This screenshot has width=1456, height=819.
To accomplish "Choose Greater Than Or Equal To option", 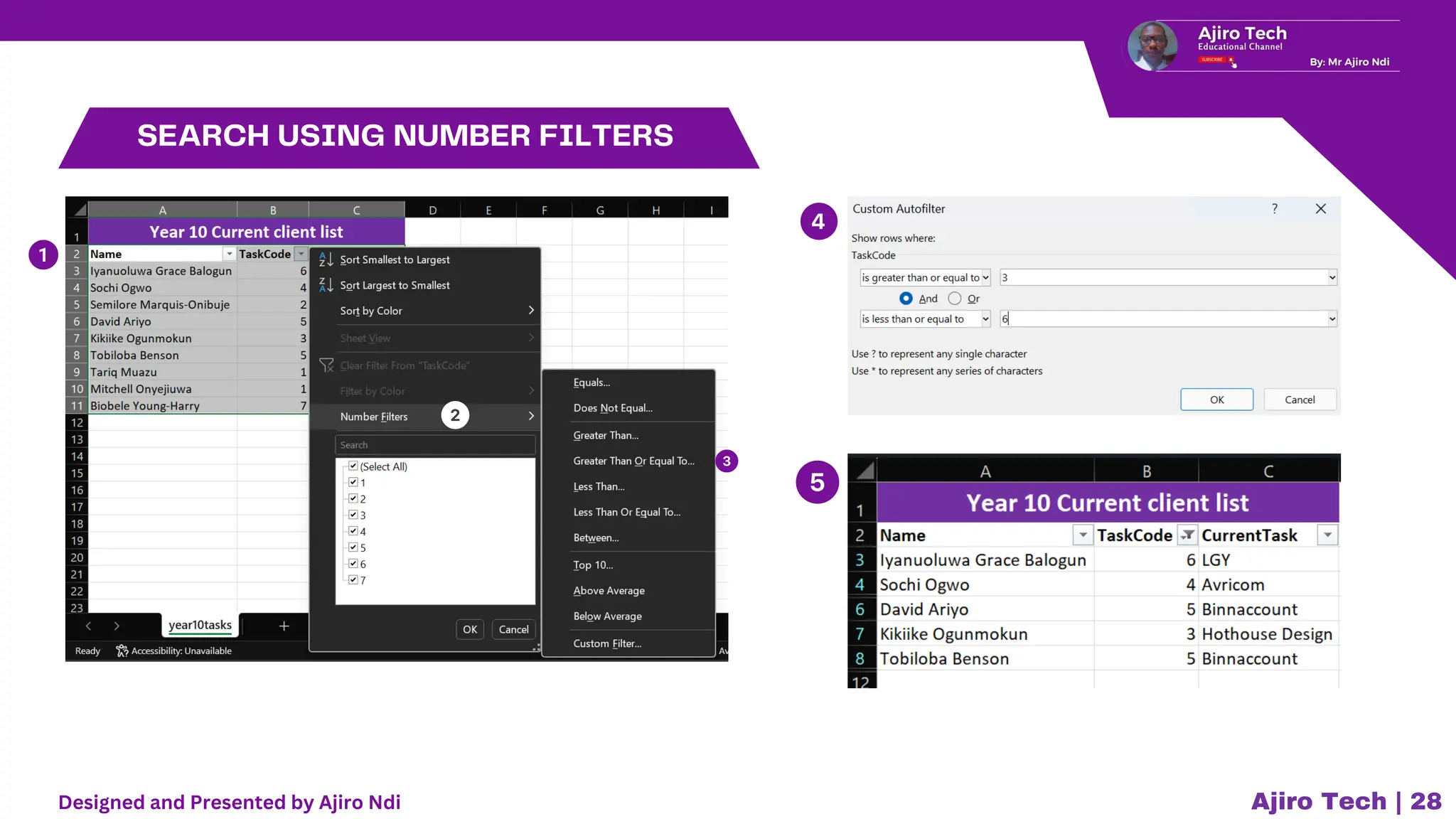I will tap(633, 461).
